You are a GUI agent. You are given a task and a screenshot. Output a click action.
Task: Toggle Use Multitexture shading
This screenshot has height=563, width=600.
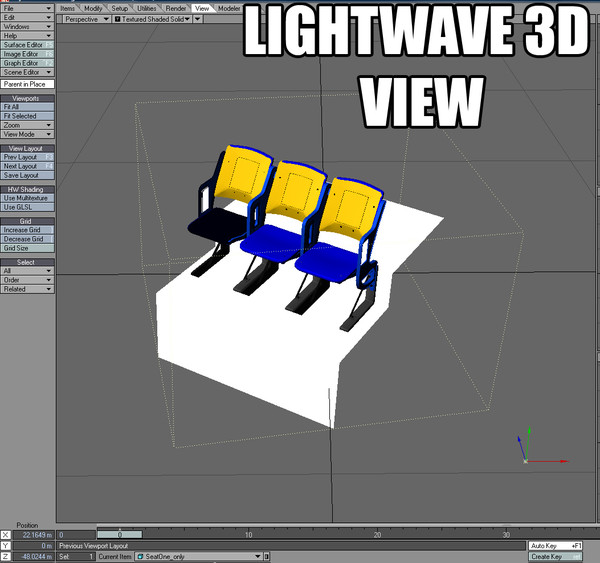27,198
